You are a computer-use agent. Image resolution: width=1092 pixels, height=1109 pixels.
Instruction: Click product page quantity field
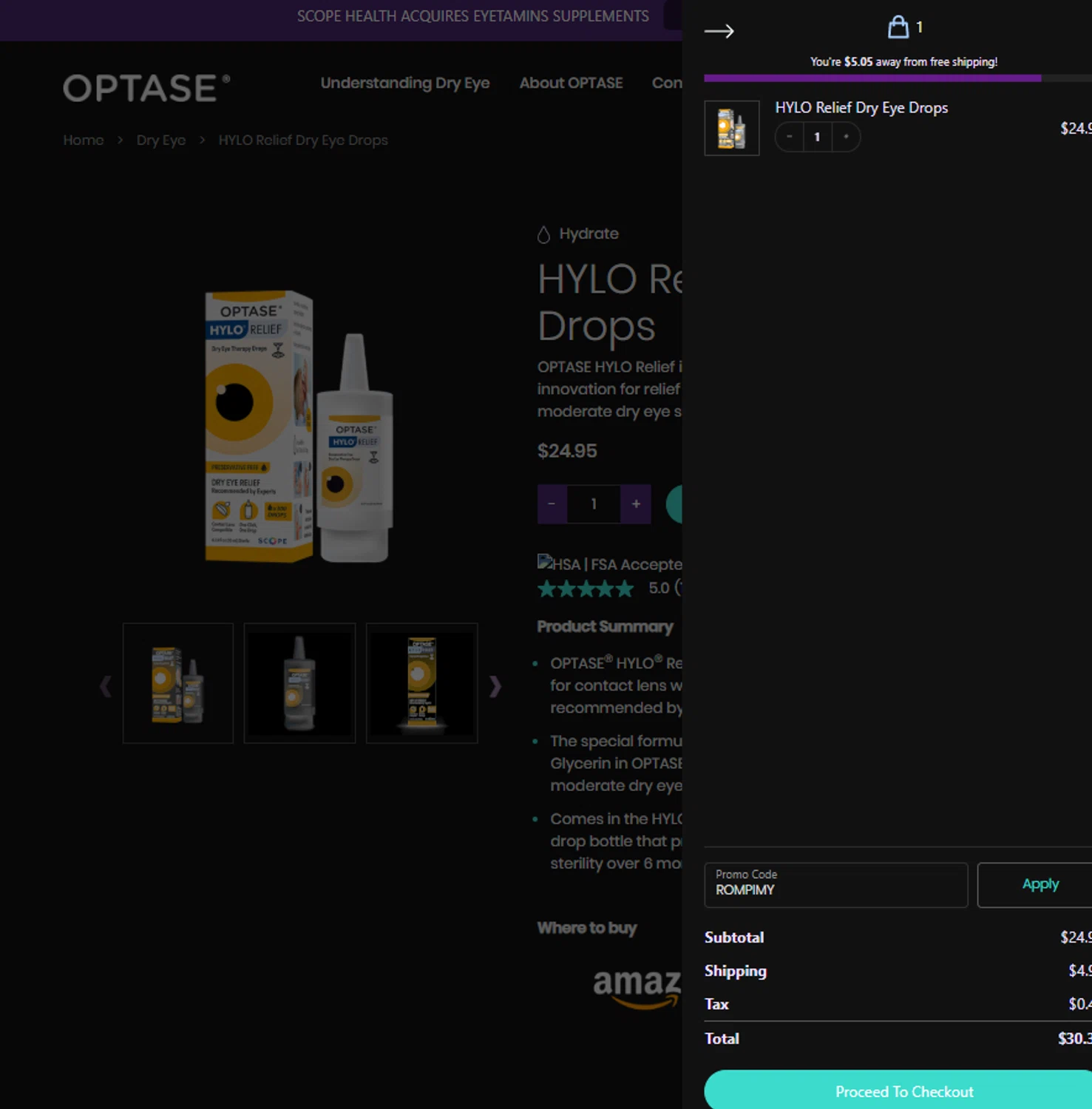[x=594, y=504]
